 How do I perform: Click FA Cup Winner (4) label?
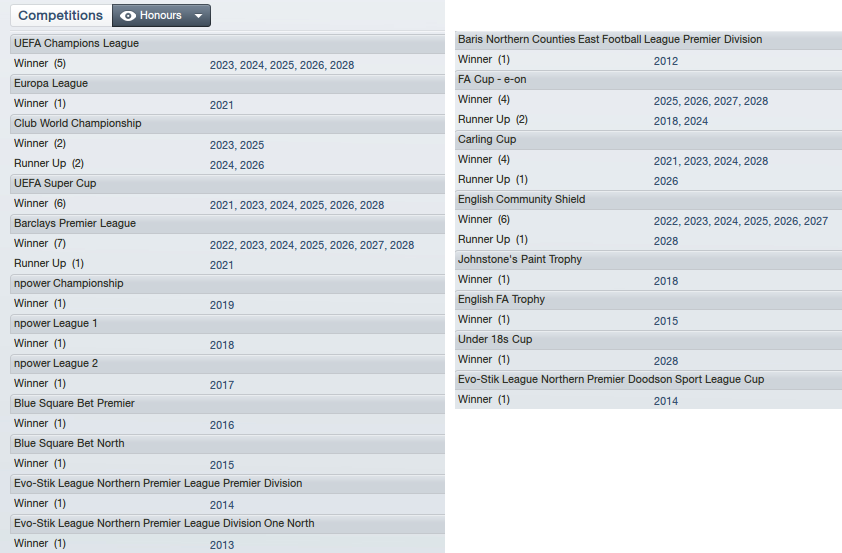[484, 100]
